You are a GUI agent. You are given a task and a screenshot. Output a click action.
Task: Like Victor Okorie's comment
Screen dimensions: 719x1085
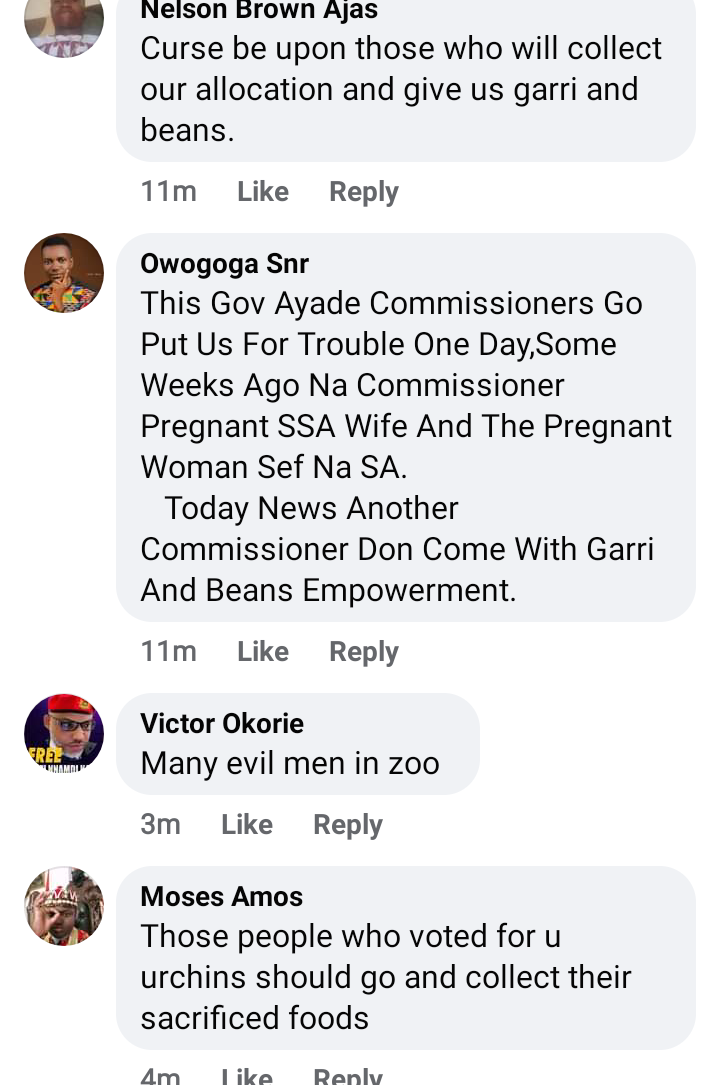(247, 825)
